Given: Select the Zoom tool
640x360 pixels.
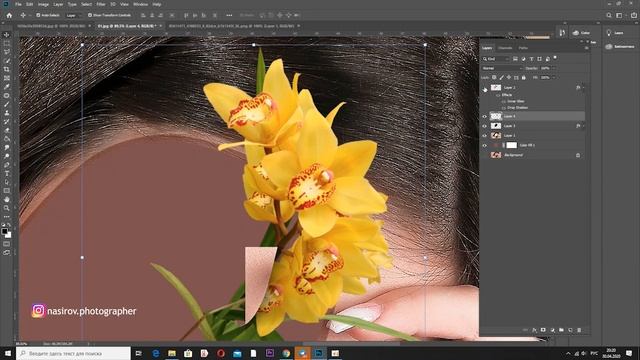Looking at the screenshot, I should pos(7,208).
